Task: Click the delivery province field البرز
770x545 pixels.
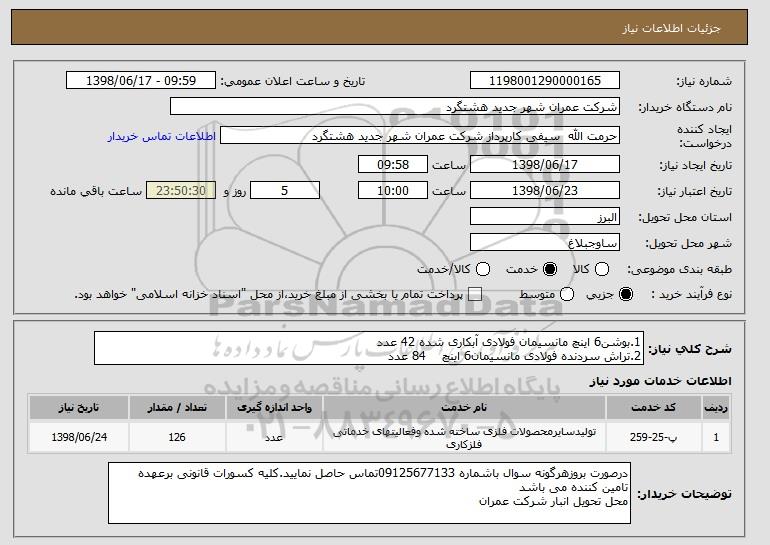Action: point(545,217)
